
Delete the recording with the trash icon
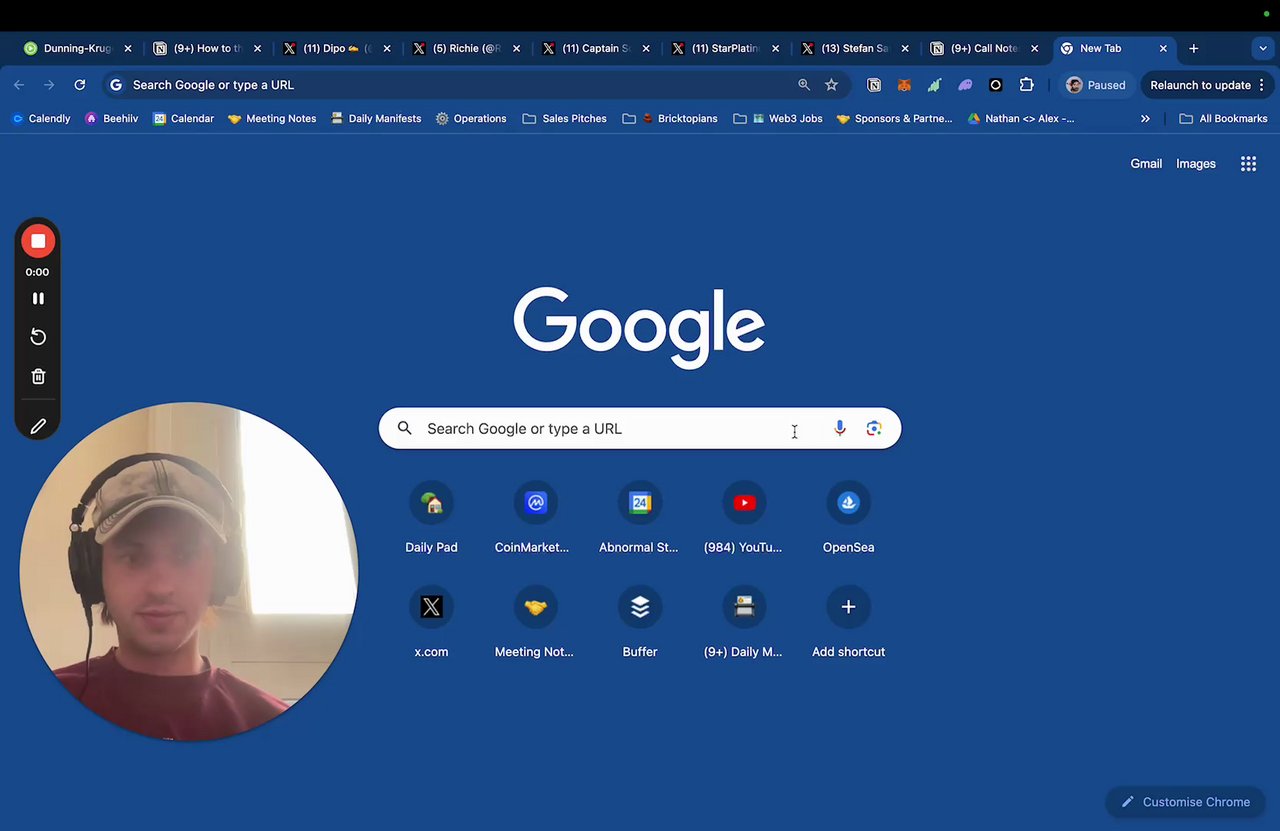38,376
